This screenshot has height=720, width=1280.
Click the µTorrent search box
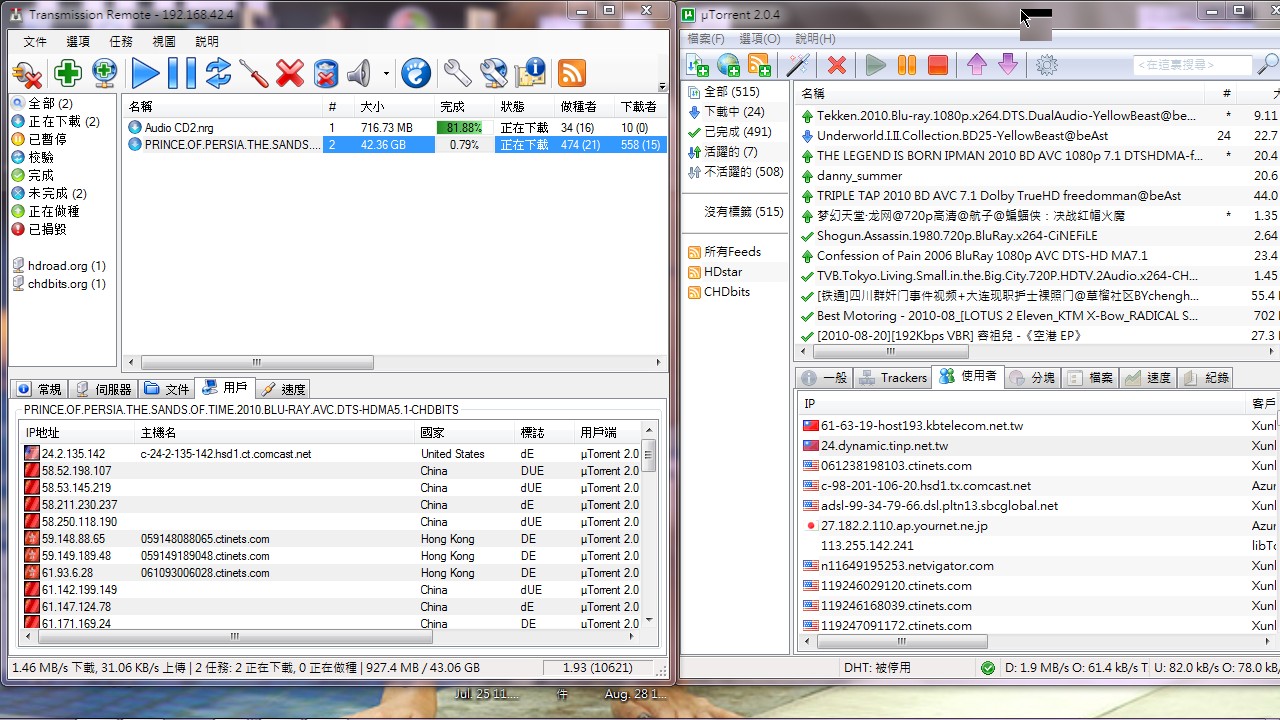1191,65
